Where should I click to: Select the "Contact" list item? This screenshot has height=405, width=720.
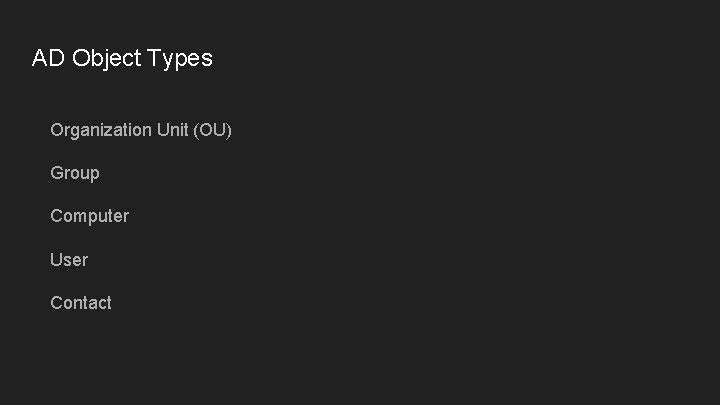81,302
